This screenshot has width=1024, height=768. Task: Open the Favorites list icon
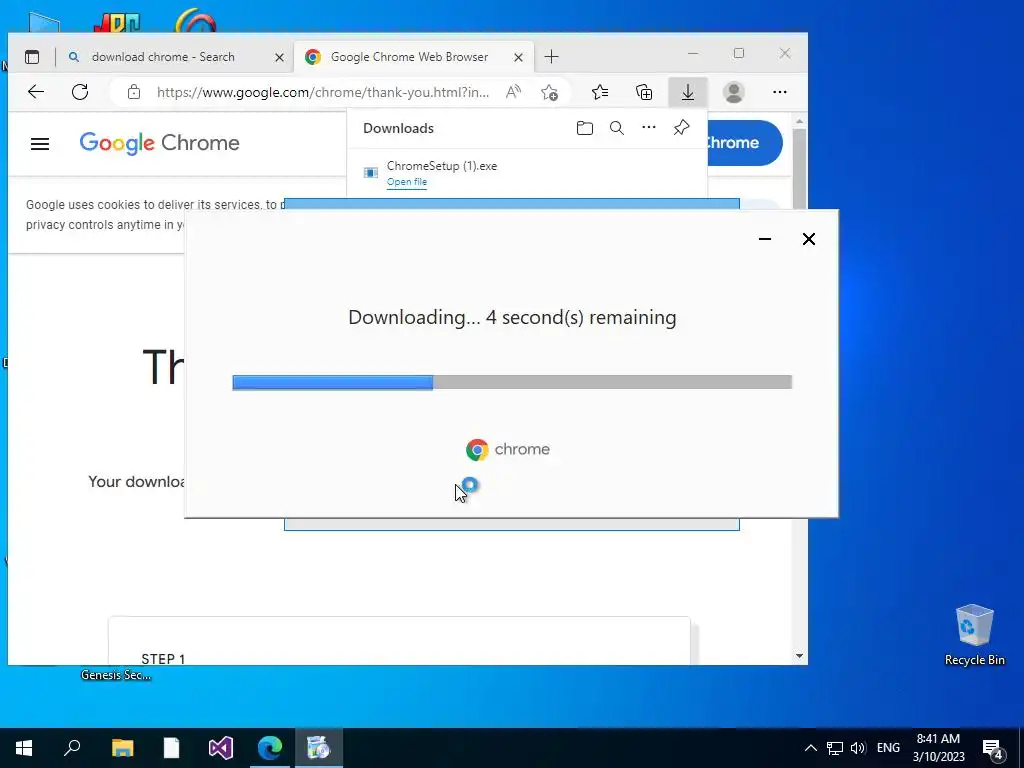(600, 92)
